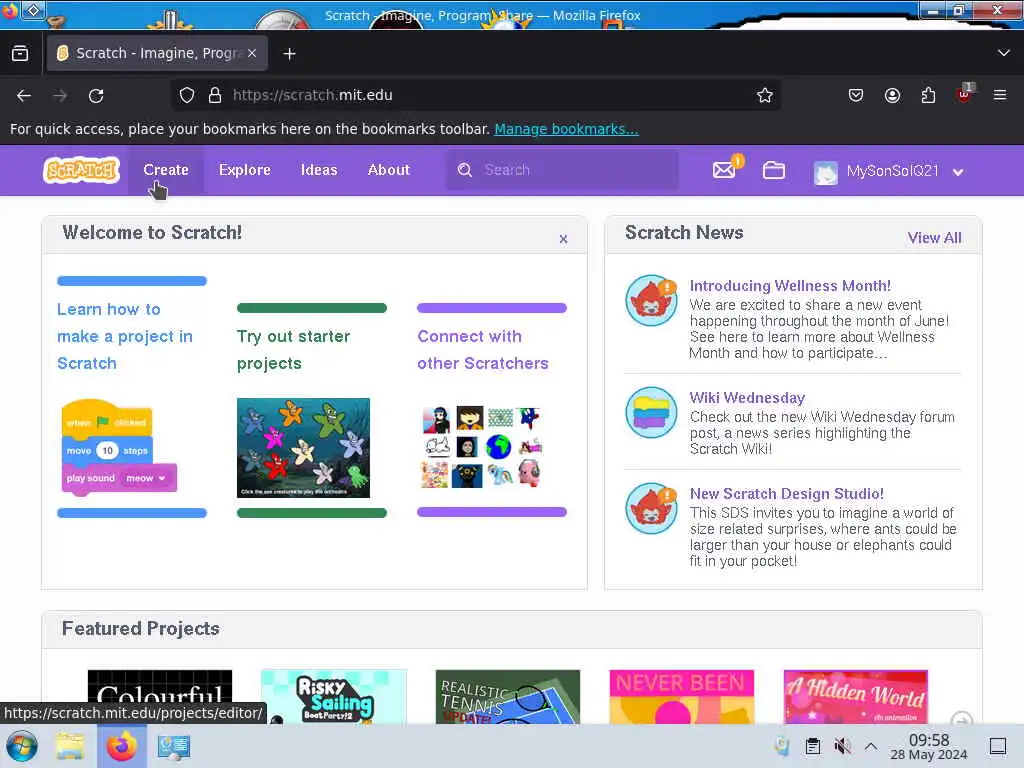Open the Ideas menu item

click(319, 170)
